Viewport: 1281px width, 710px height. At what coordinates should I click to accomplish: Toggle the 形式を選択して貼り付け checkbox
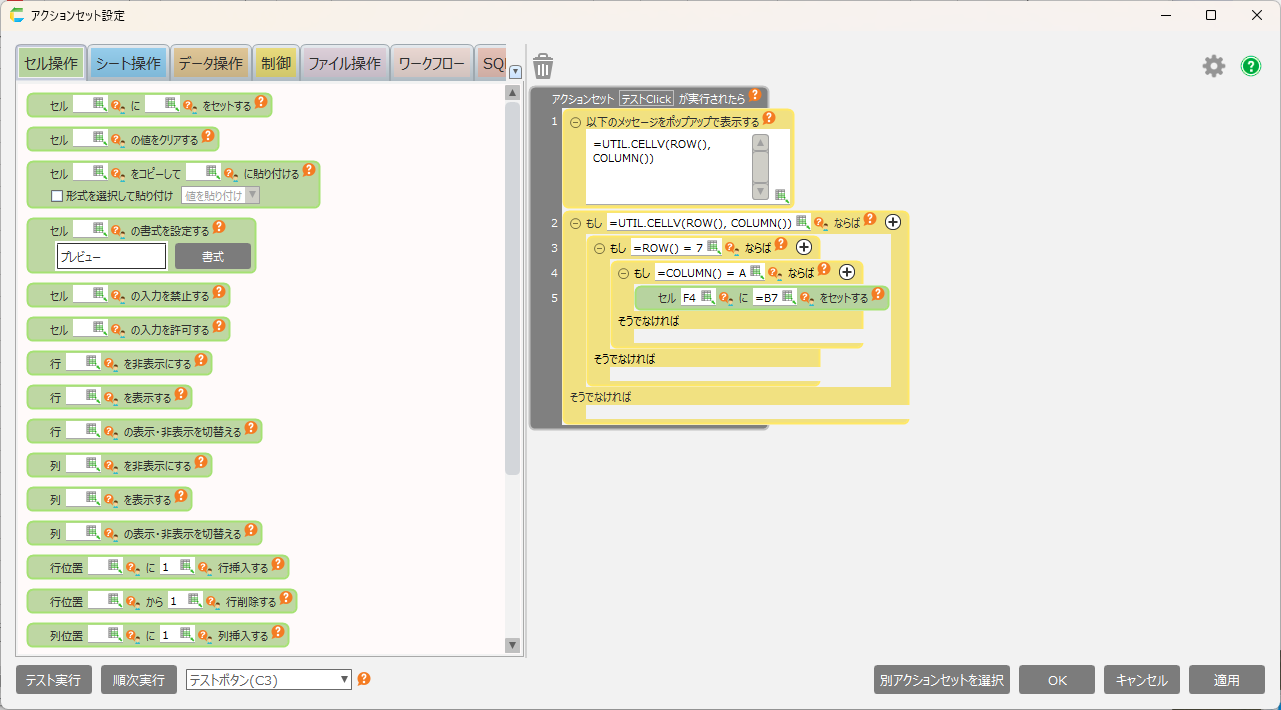click(x=57, y=196)
